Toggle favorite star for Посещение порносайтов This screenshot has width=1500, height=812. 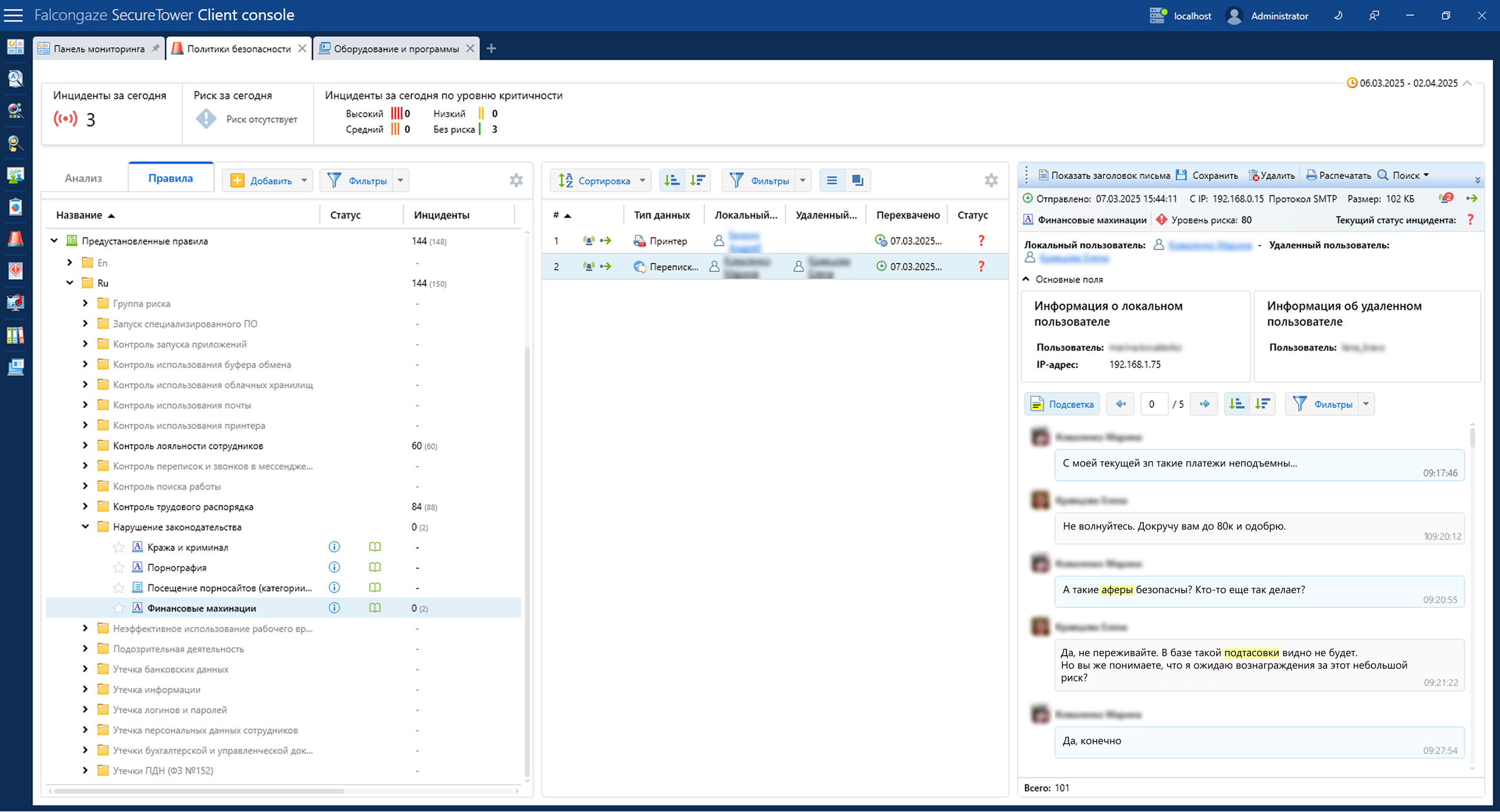pos(118,588)
